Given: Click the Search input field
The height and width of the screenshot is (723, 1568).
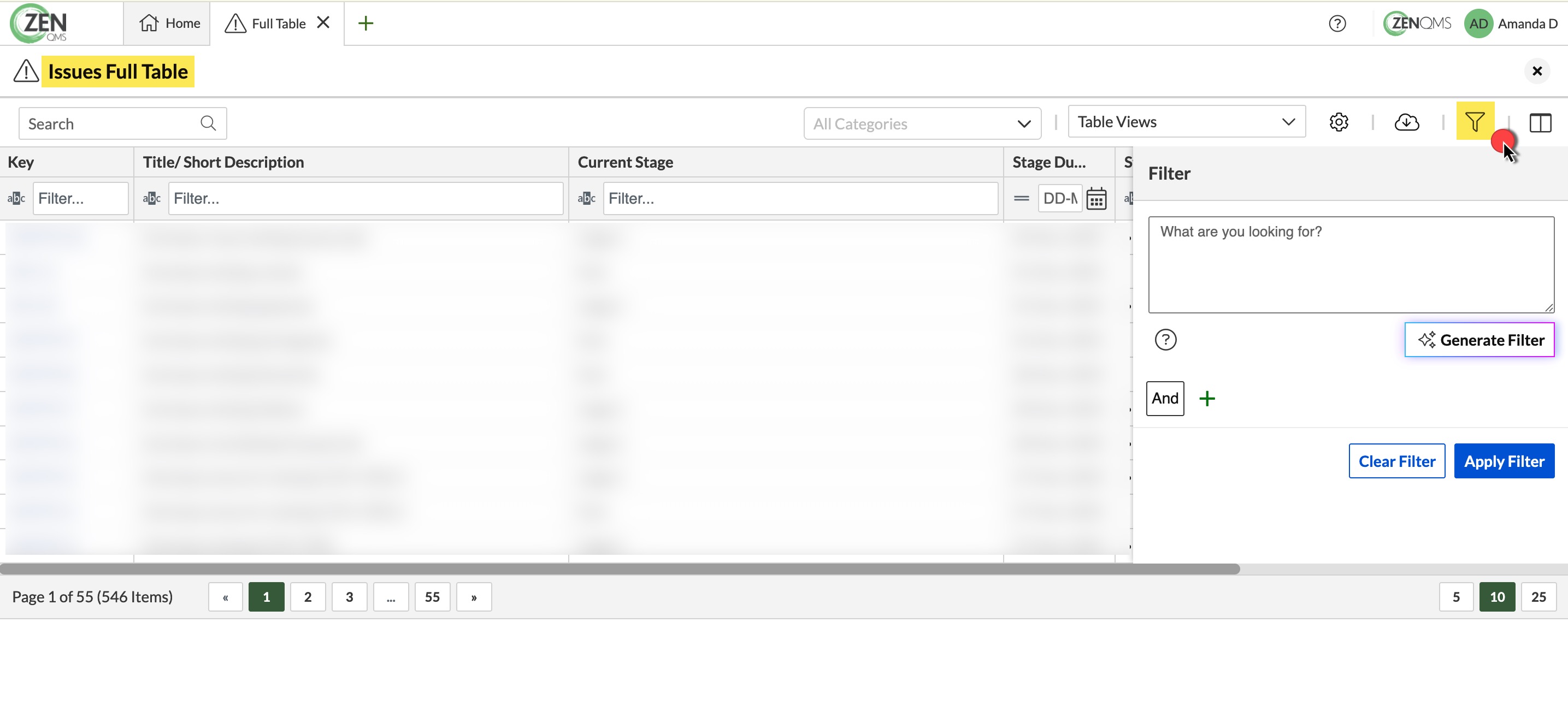Looking at the screenshot, I should point(122,123).
